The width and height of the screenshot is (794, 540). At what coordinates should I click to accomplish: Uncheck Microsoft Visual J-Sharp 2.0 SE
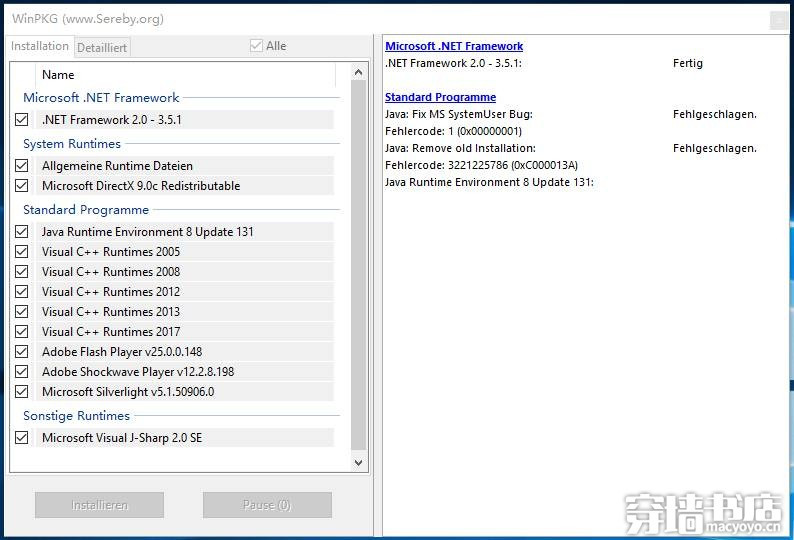pos(22,438)
